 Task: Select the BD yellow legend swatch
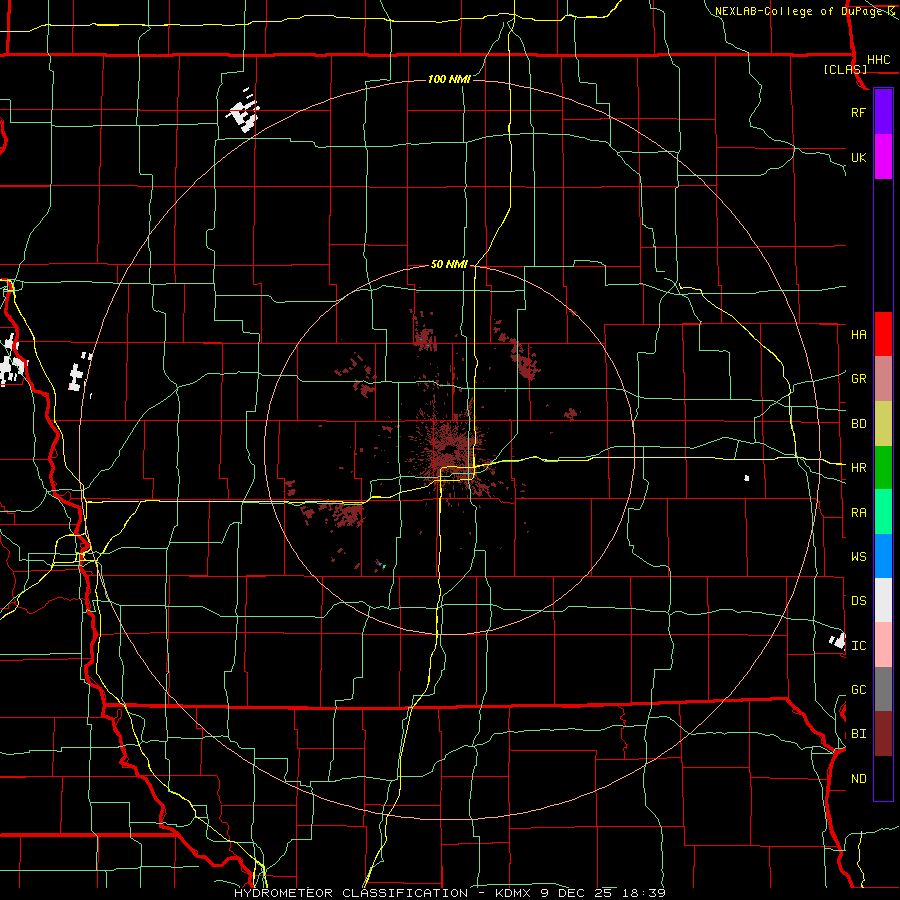(x=883, y=424)
